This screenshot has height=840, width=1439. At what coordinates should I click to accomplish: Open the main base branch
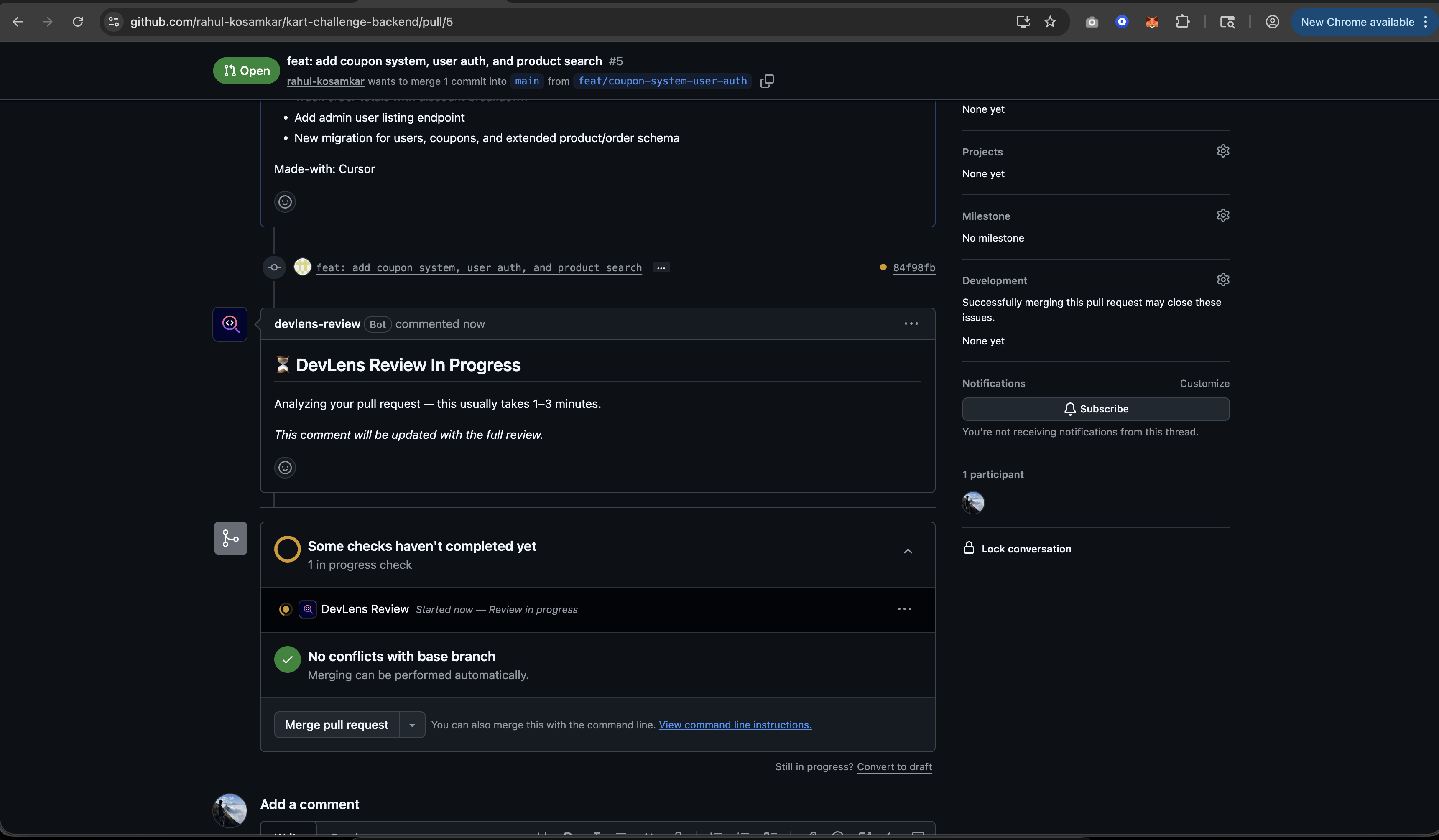pyautogui.click(x=527, y=81)
